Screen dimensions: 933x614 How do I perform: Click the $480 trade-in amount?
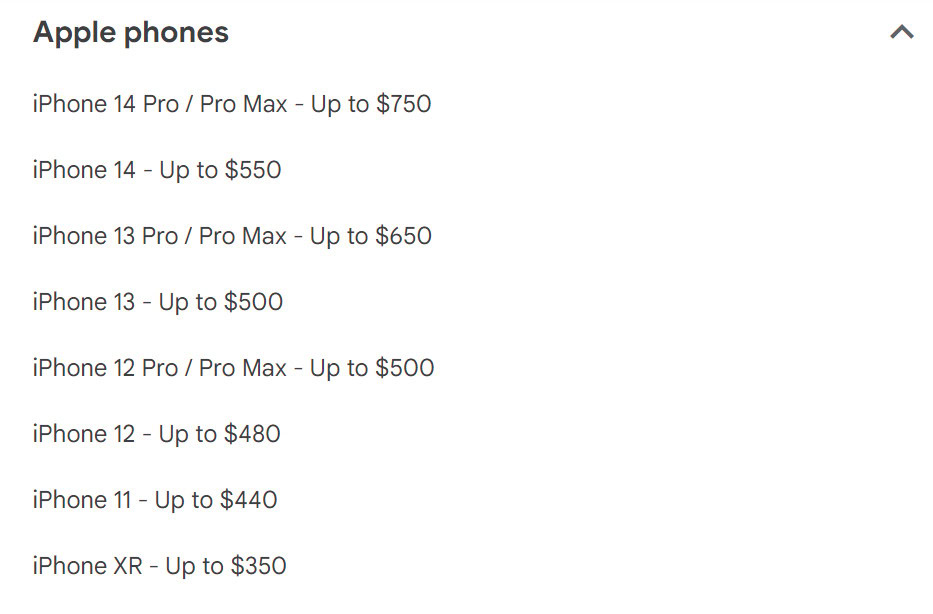click(x=252, y=434)
